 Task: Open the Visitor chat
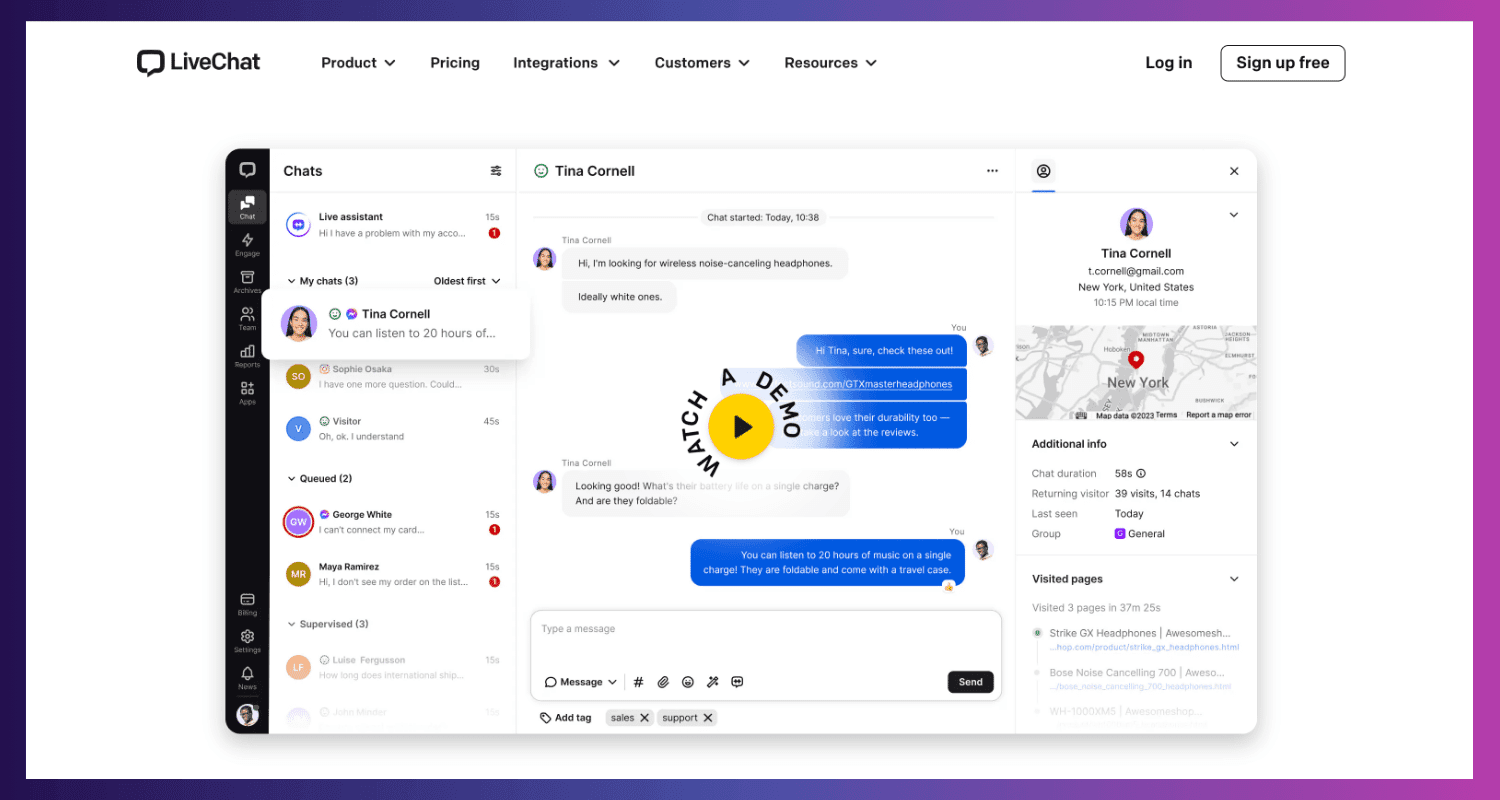pos(393,429)
